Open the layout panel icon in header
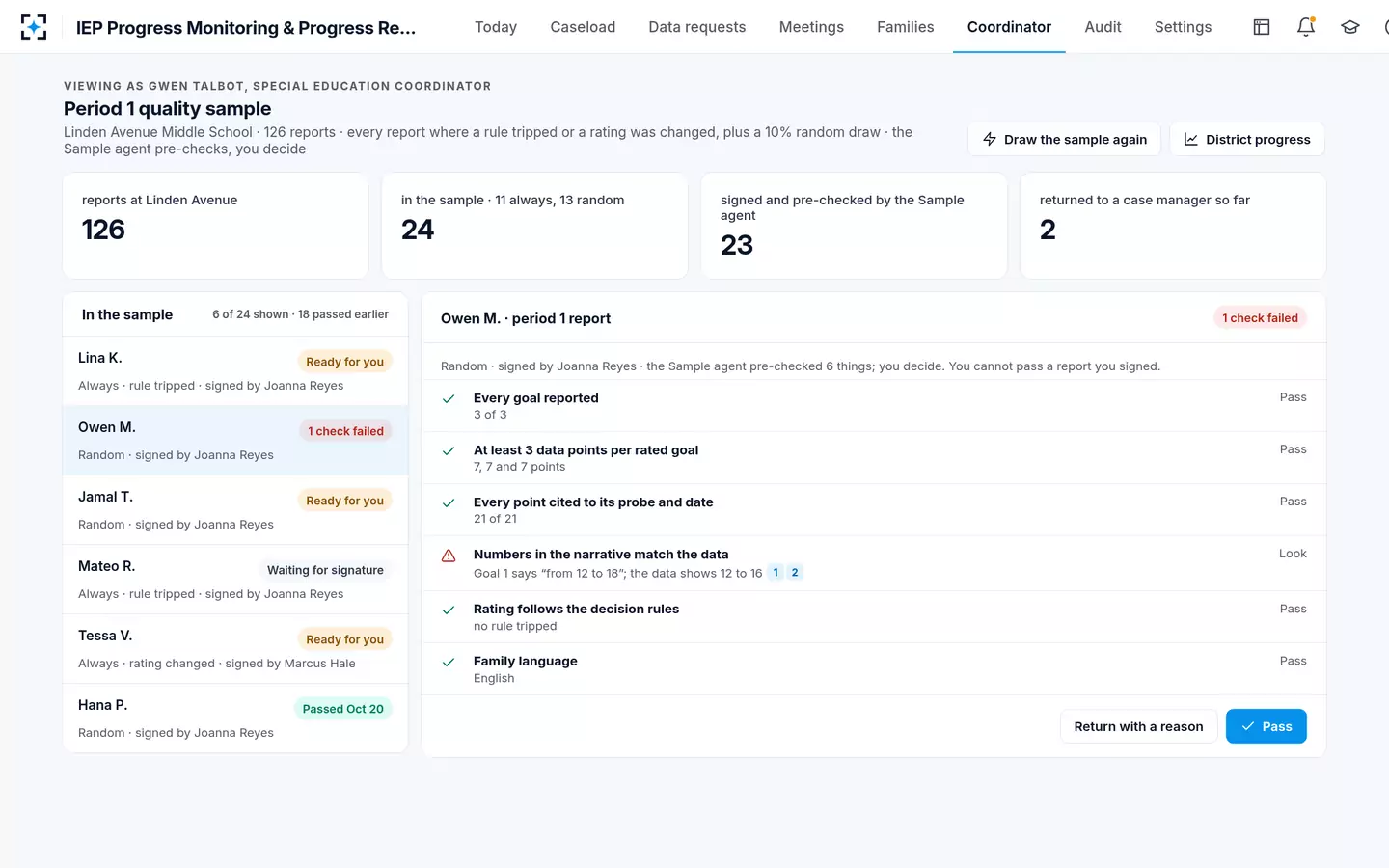Image resolution: width=1389 pixels, height=868 pixels. pyautogui.click(x=1262, y=27)
